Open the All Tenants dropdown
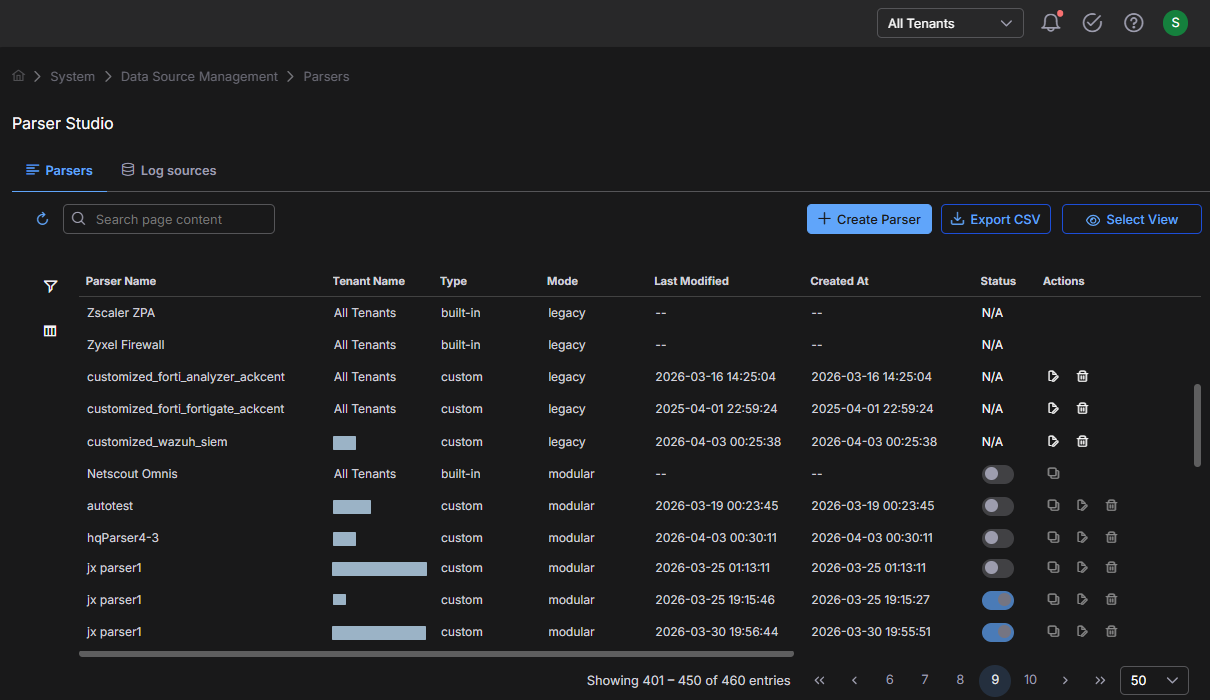The image size is (1210, 700). (x=949, y=23)
